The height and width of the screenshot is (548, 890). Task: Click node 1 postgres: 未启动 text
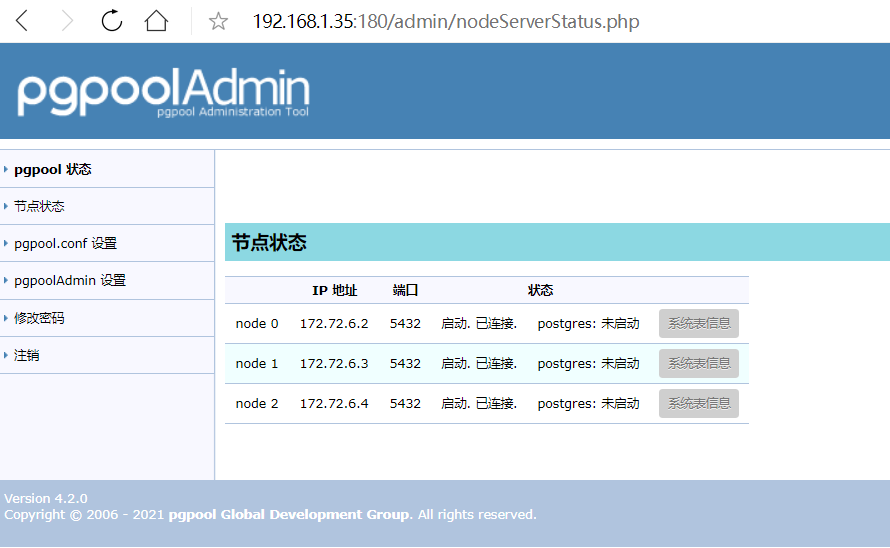(x=589, y=363)
